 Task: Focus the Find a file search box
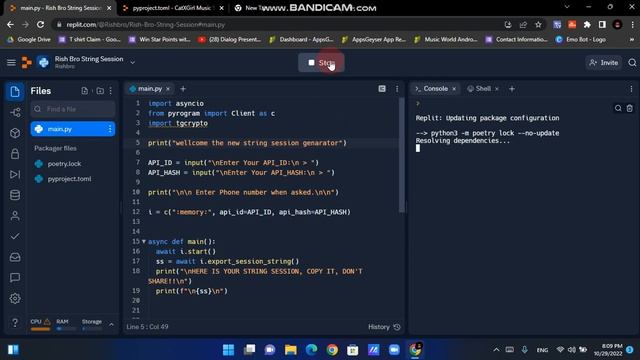tap(73, 109)
